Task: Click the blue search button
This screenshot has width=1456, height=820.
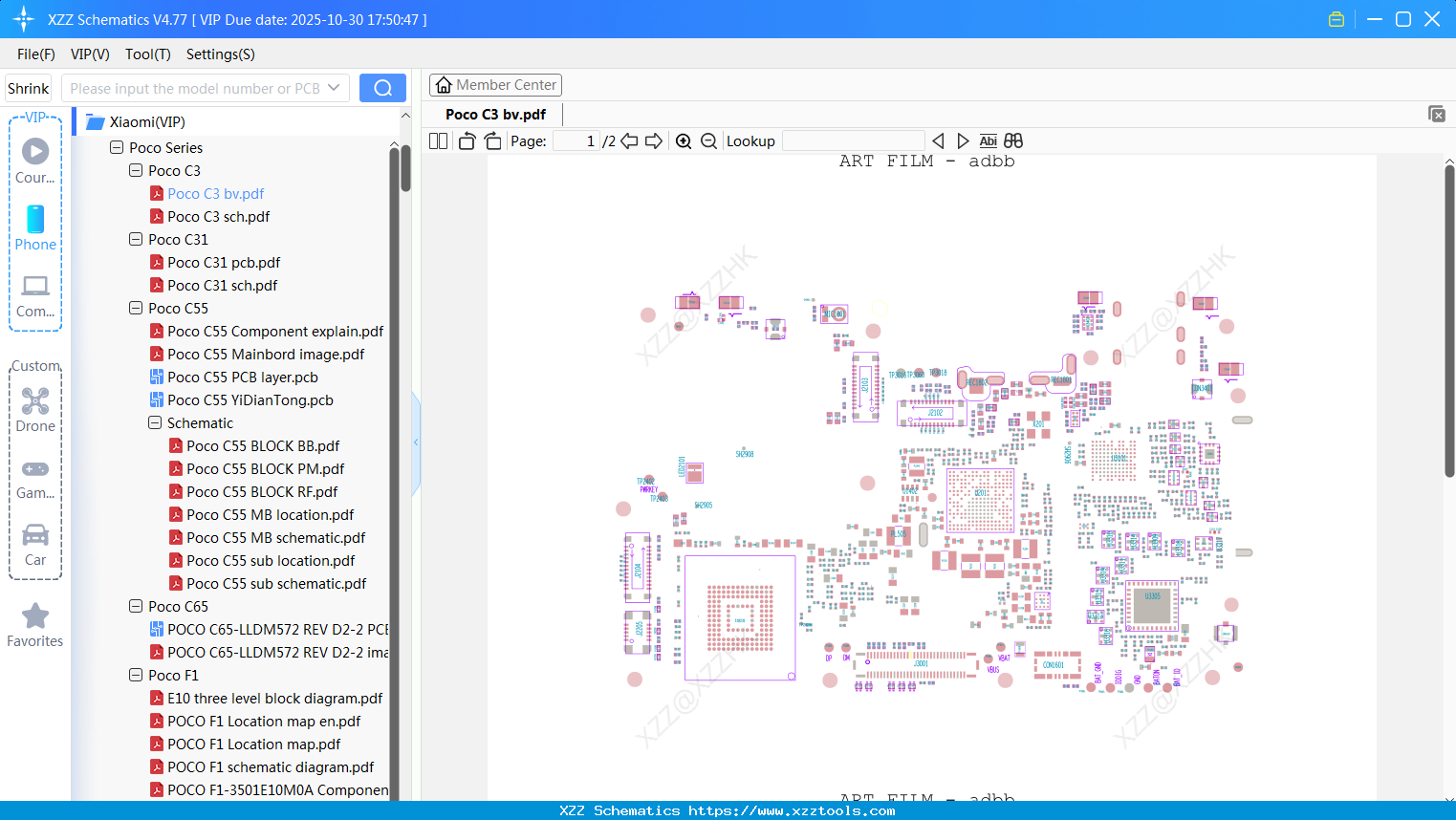Action: point(382,88)
